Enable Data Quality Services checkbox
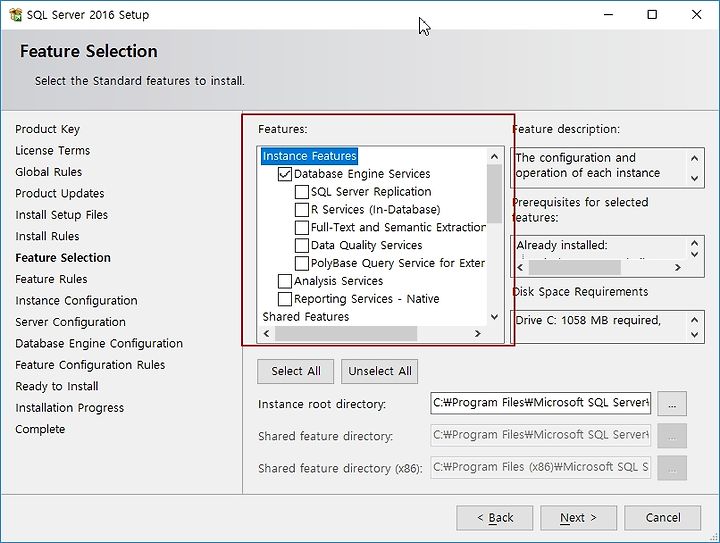Screen dimensions: 720x543 click(302, 246)
